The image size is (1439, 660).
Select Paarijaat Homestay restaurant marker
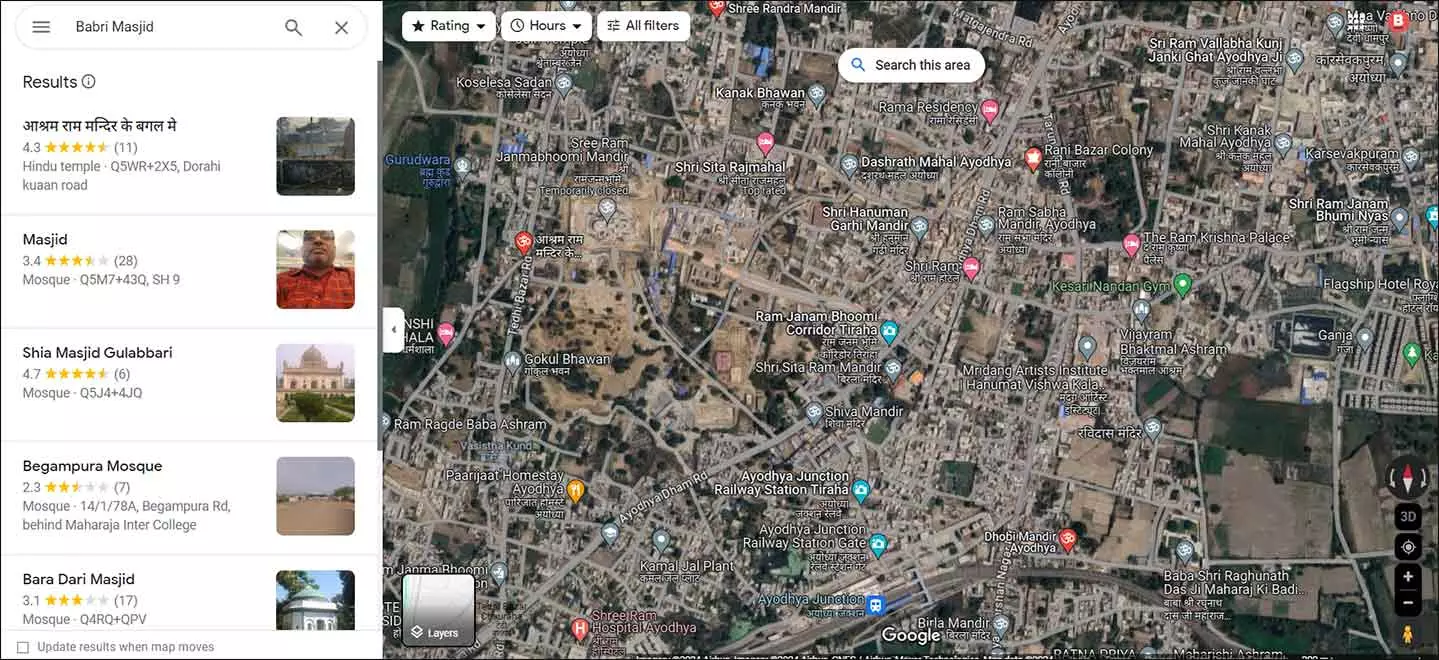575,491
